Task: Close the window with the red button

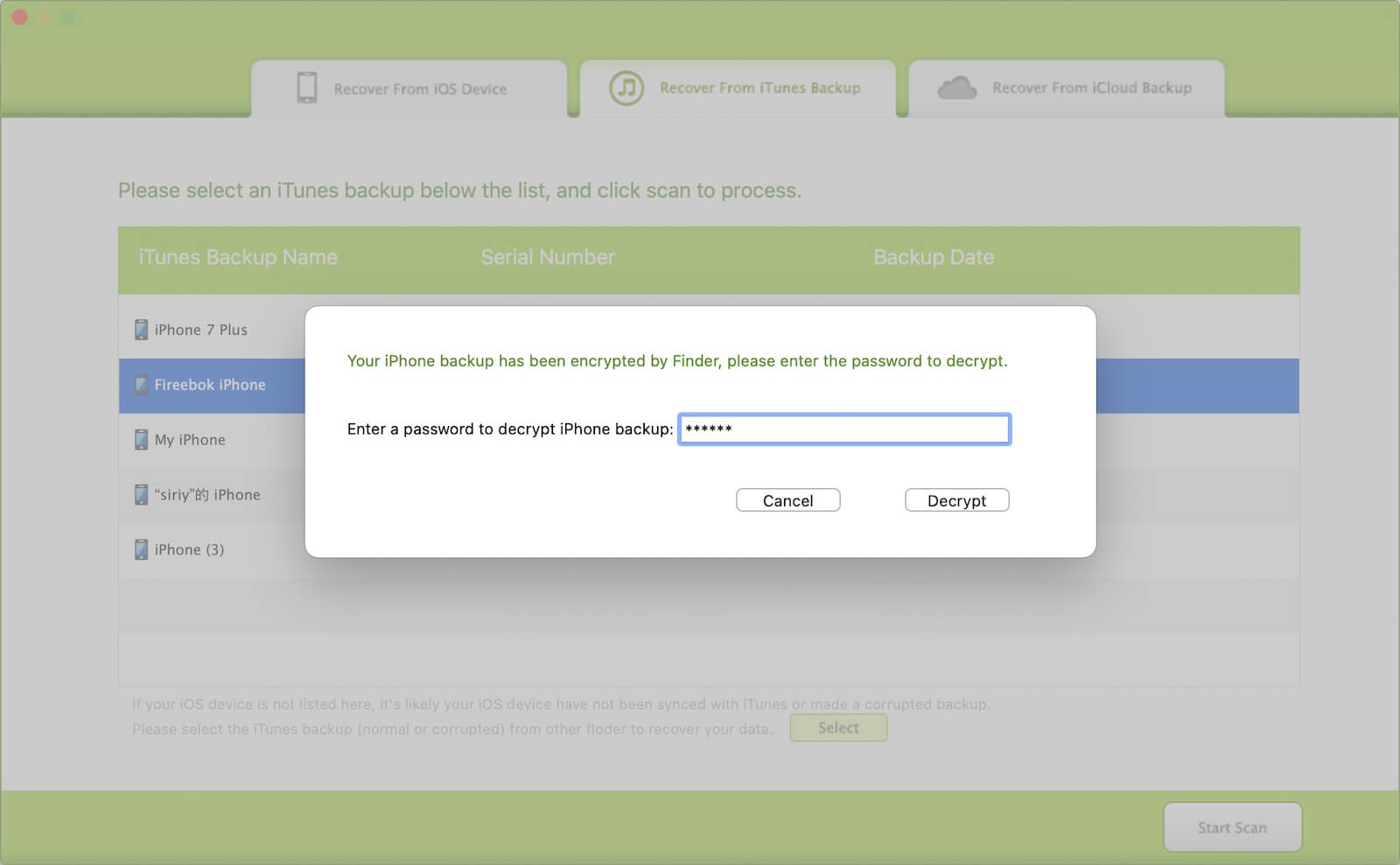Action: coord(19,17)
